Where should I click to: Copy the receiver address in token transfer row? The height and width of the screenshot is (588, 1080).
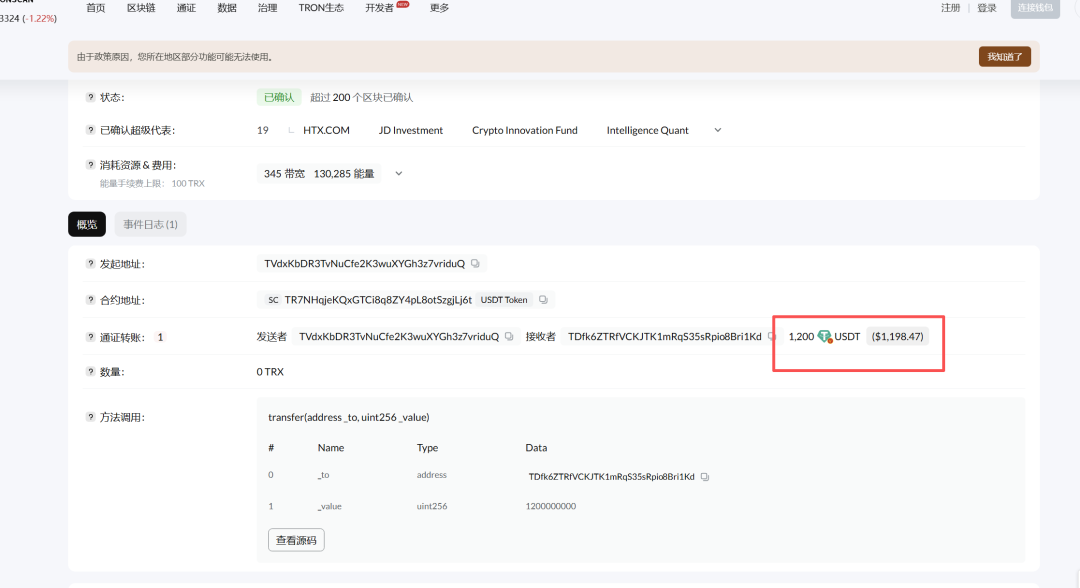771,337
